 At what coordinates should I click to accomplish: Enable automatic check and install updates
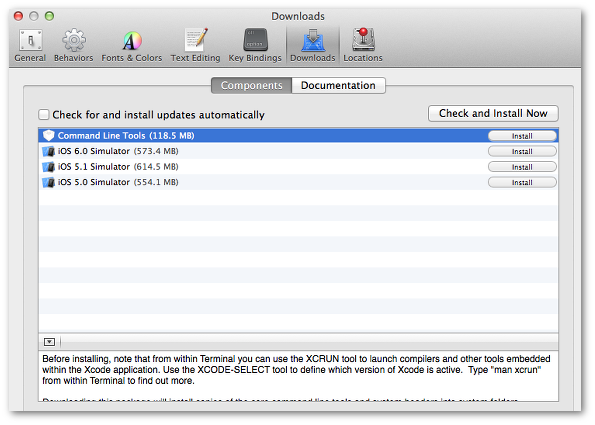44,115
